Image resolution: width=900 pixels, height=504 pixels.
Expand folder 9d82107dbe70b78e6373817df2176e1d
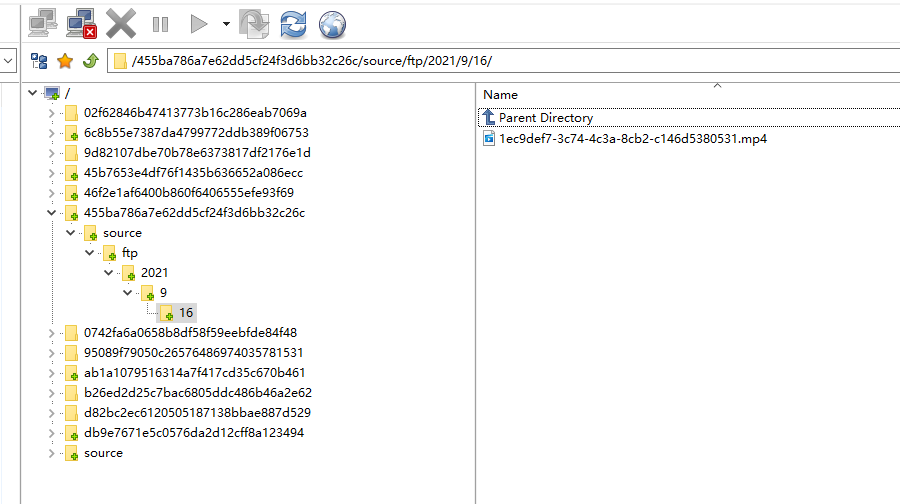coord(51,153)
